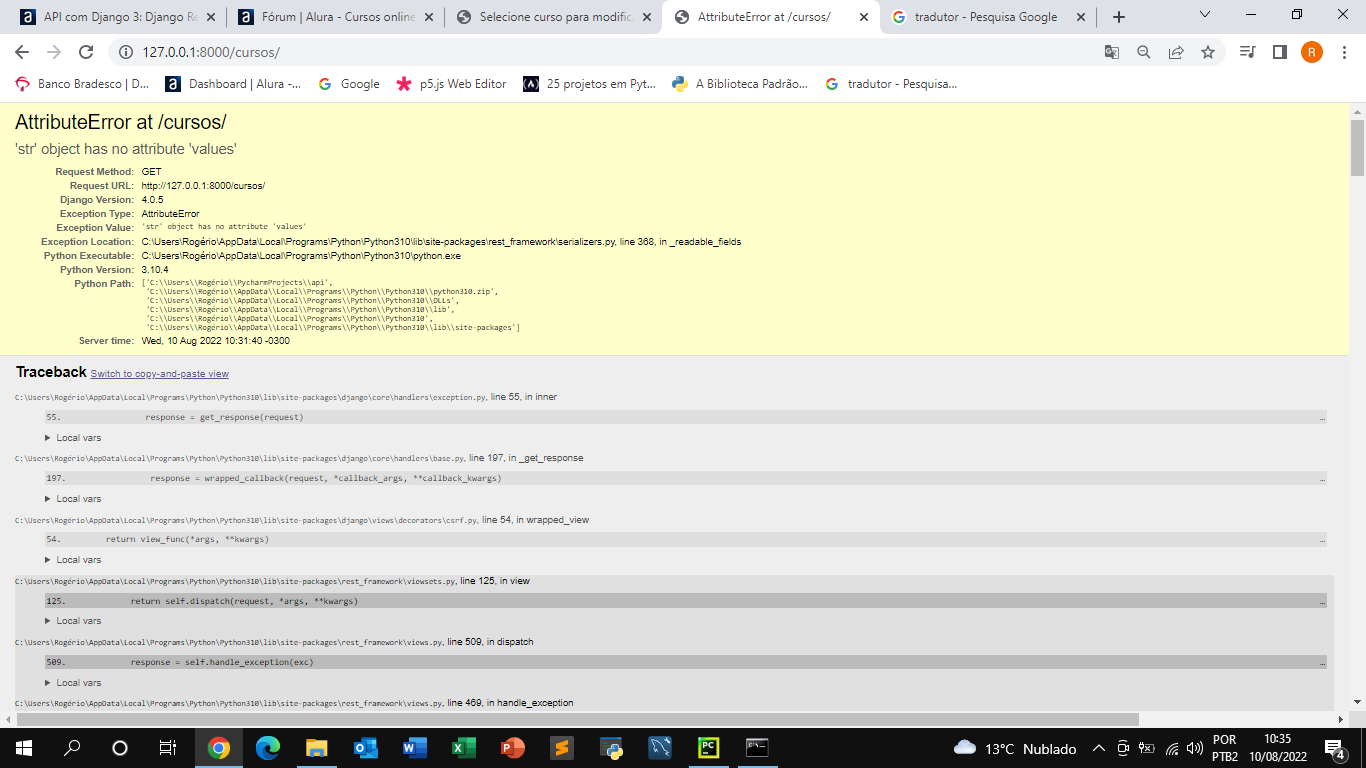
Task: Click the horizontal page scrollbar thumb
Action: click(x=578, y=719)
